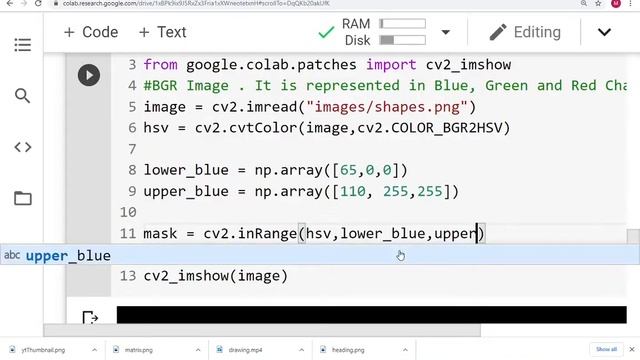Open the code snippets panel
Screen dimensions: 640x360
click(x=22, y=147)
